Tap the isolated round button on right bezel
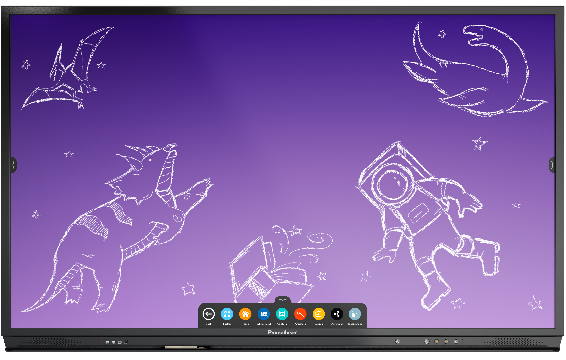566x360 pixels. click(397, 341)
